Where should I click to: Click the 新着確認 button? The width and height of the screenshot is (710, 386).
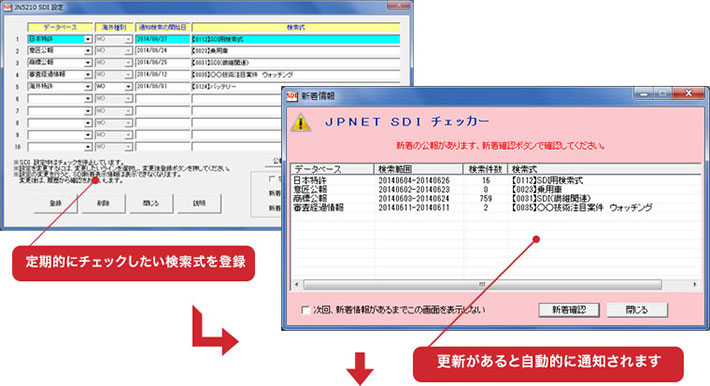(569, 310)
